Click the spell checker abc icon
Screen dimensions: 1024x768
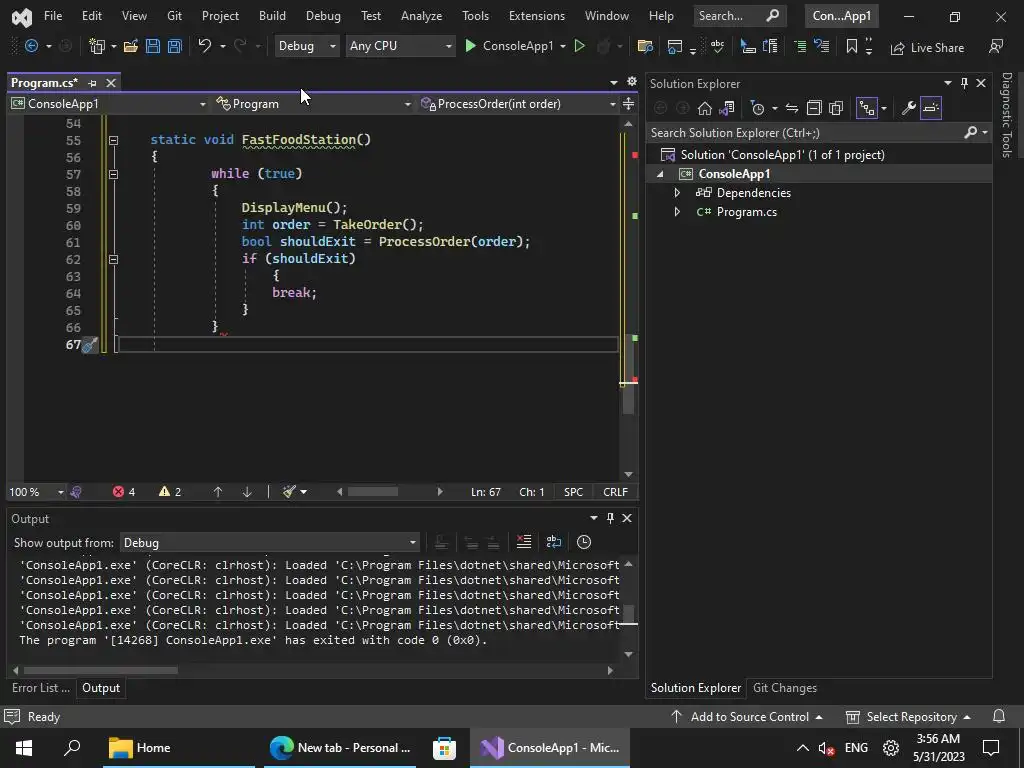click(718, 46)
